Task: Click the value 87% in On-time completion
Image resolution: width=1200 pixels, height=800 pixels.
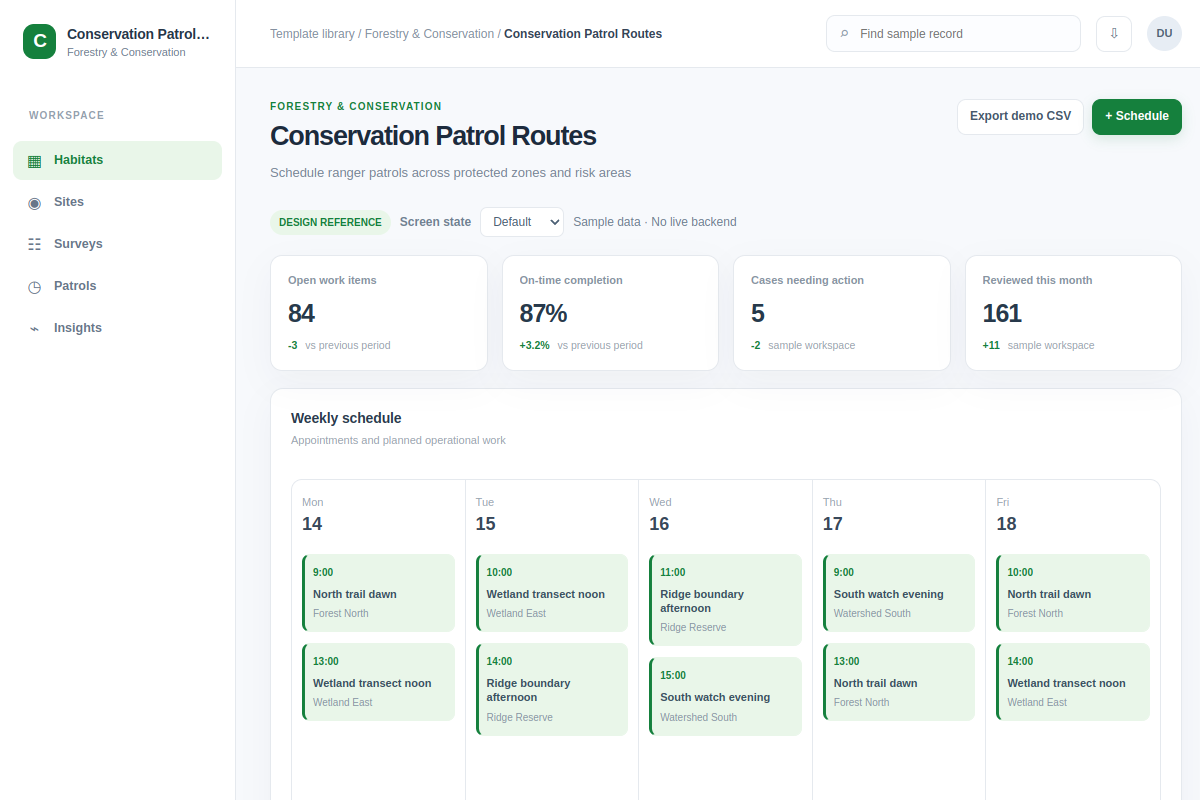Action: (x=543, y=313)
